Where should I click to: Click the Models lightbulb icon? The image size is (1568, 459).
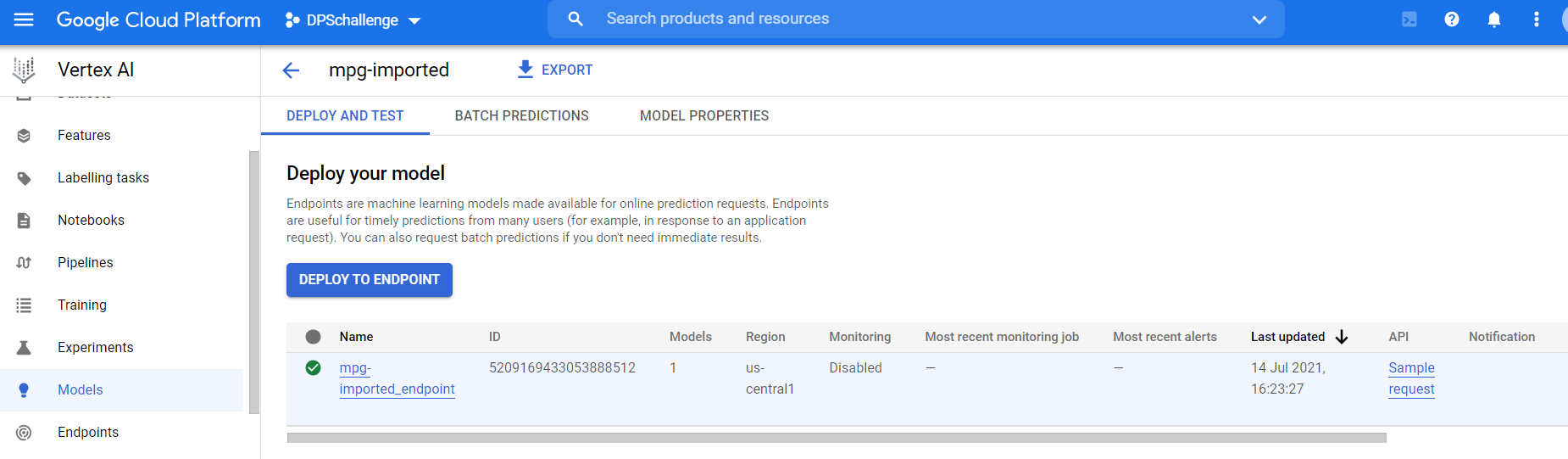(24, 390)
